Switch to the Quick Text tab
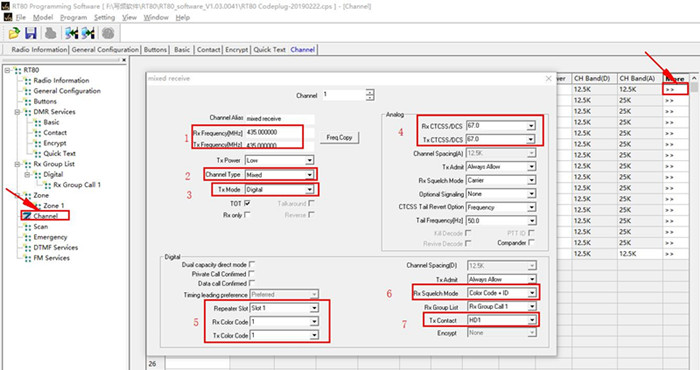 tap(269, 50)
